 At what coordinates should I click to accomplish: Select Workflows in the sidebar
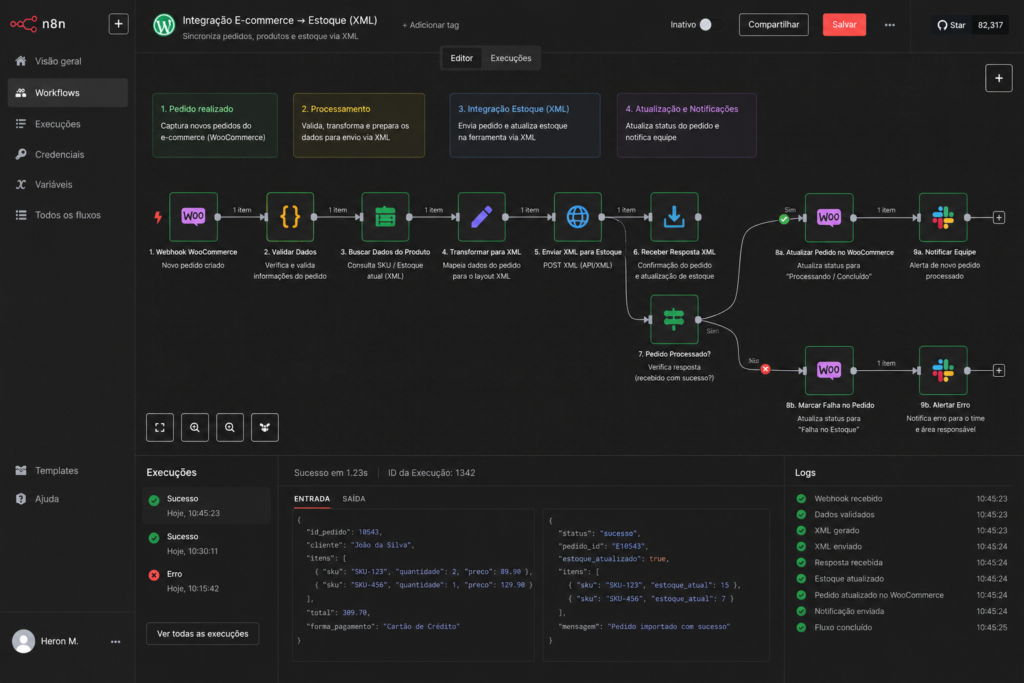pyautogui.click(x=67, y=93)
